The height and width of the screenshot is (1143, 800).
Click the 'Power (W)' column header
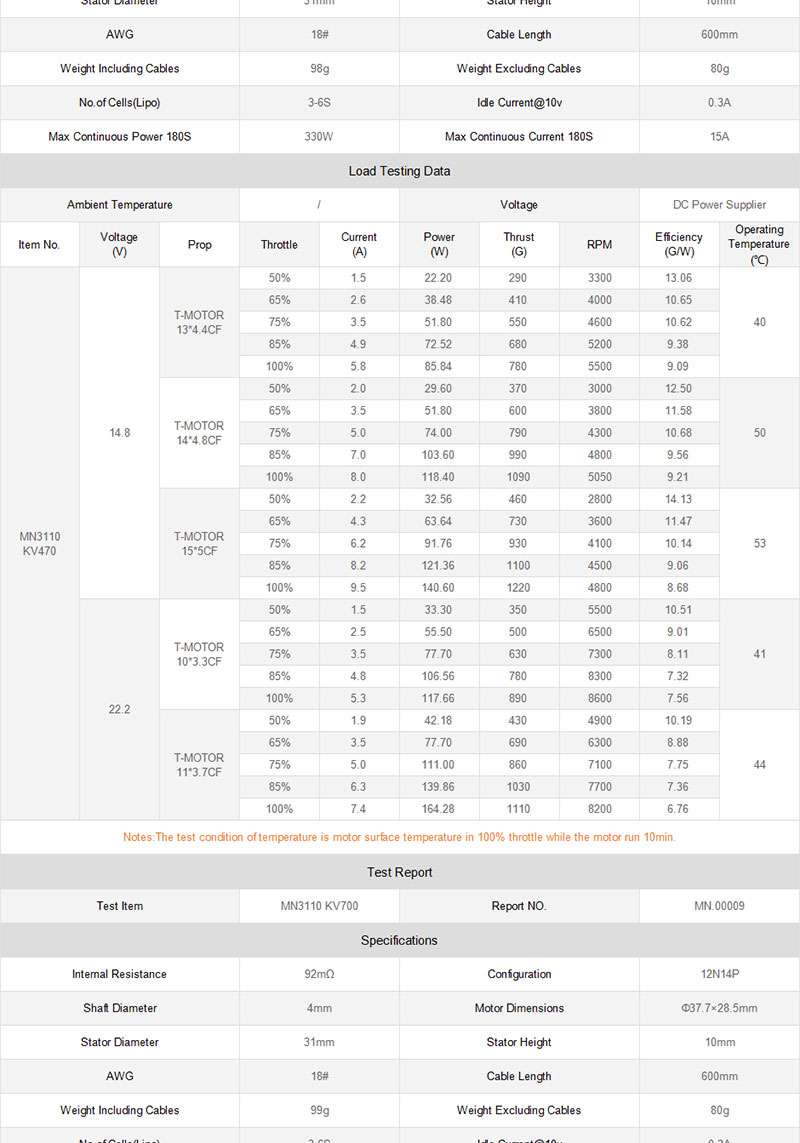click(439, 245)
